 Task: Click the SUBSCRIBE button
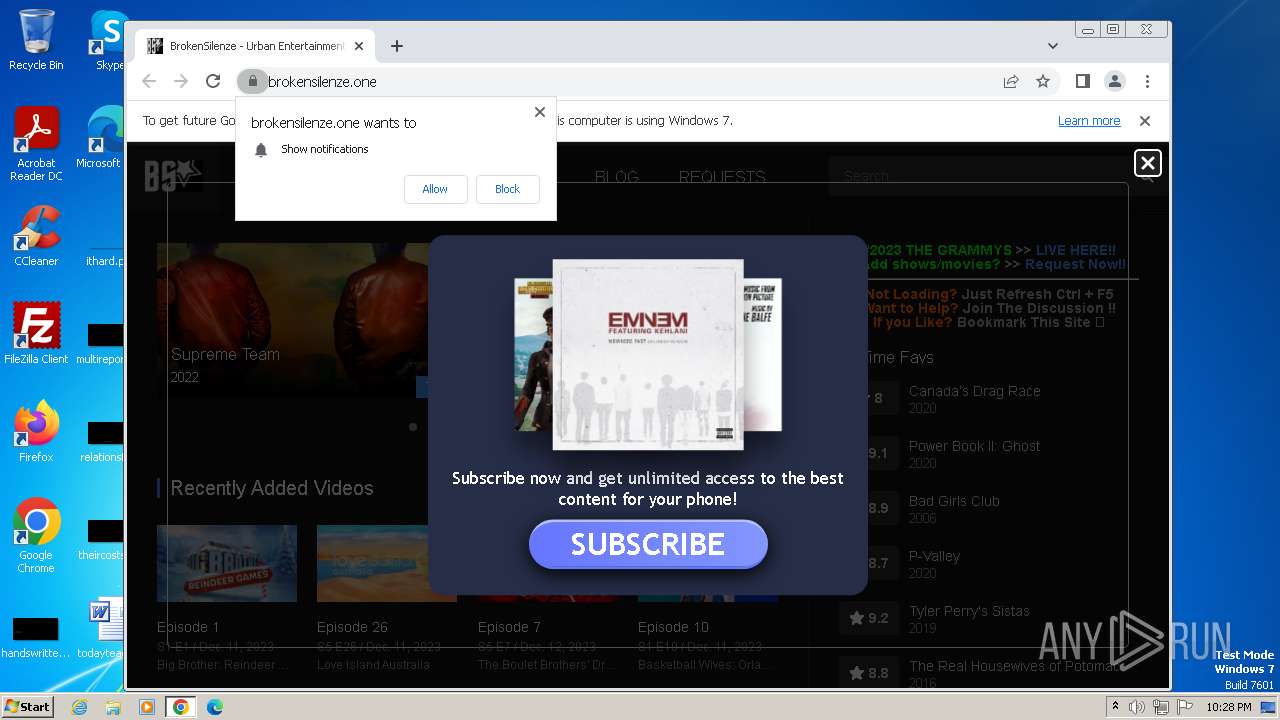[x=648, y=544]
